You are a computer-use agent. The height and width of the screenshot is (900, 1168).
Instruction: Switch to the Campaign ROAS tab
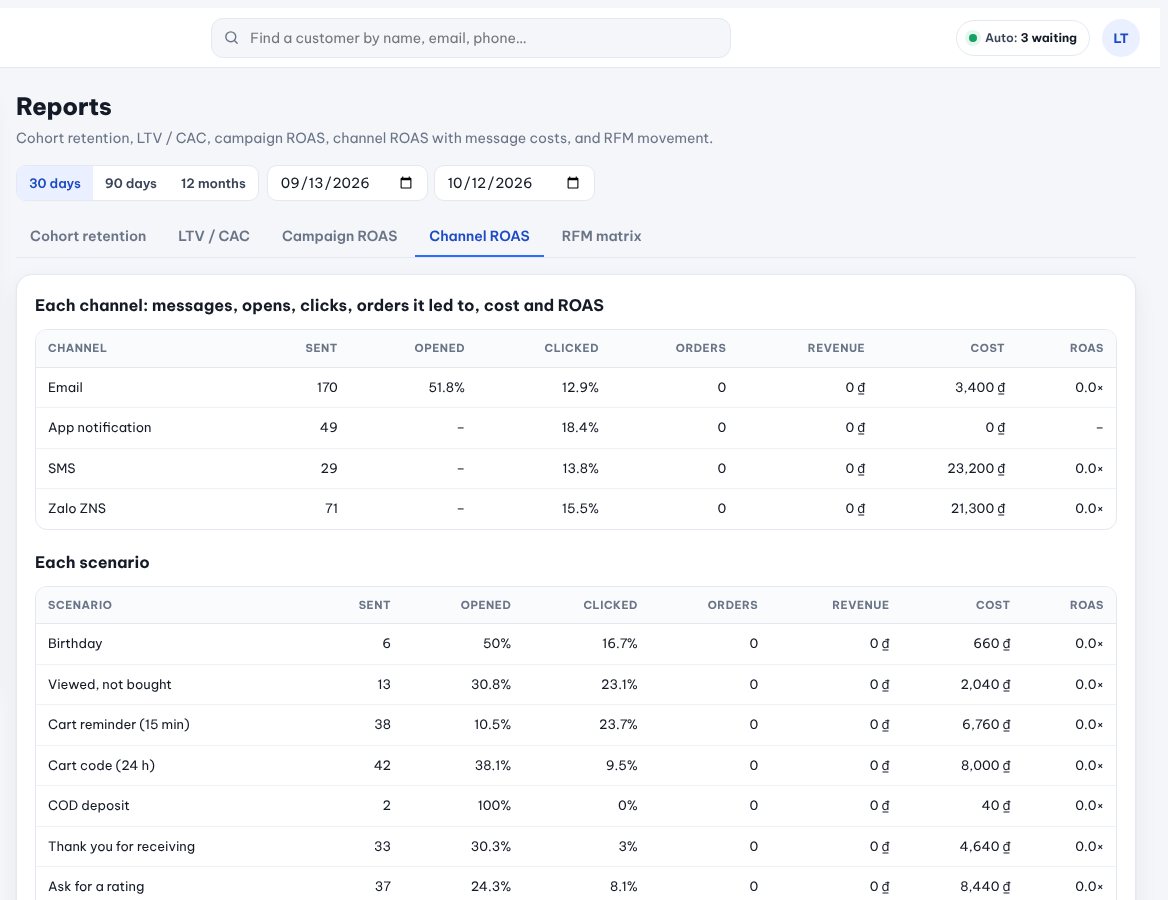pos(340,236)
